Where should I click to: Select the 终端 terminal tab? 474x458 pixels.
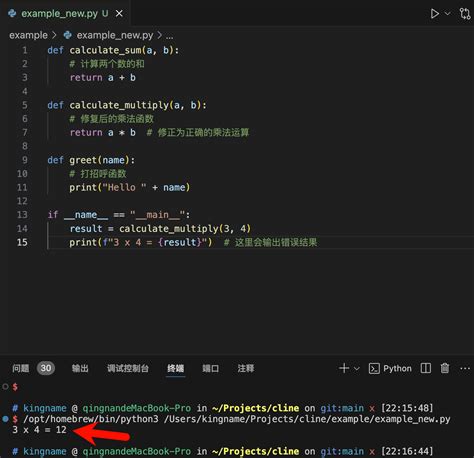176,368
